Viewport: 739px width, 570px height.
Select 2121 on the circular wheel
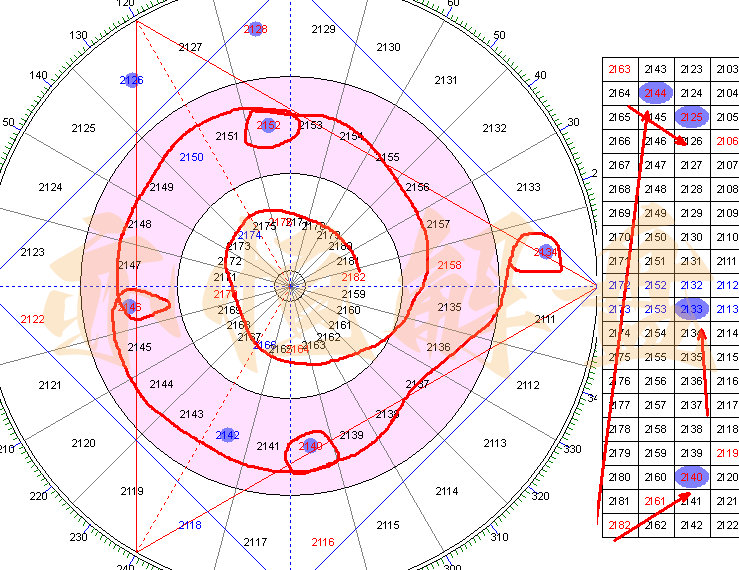coord(50,385)
